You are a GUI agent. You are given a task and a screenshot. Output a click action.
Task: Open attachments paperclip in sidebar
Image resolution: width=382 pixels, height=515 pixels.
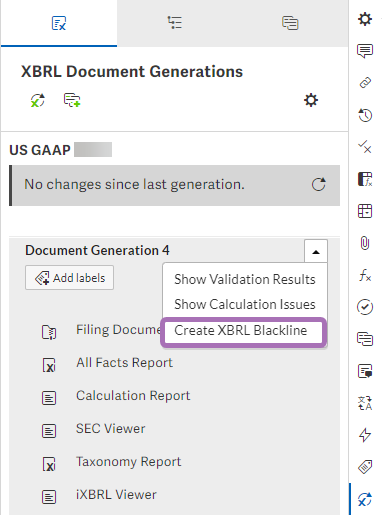(365, 243)
